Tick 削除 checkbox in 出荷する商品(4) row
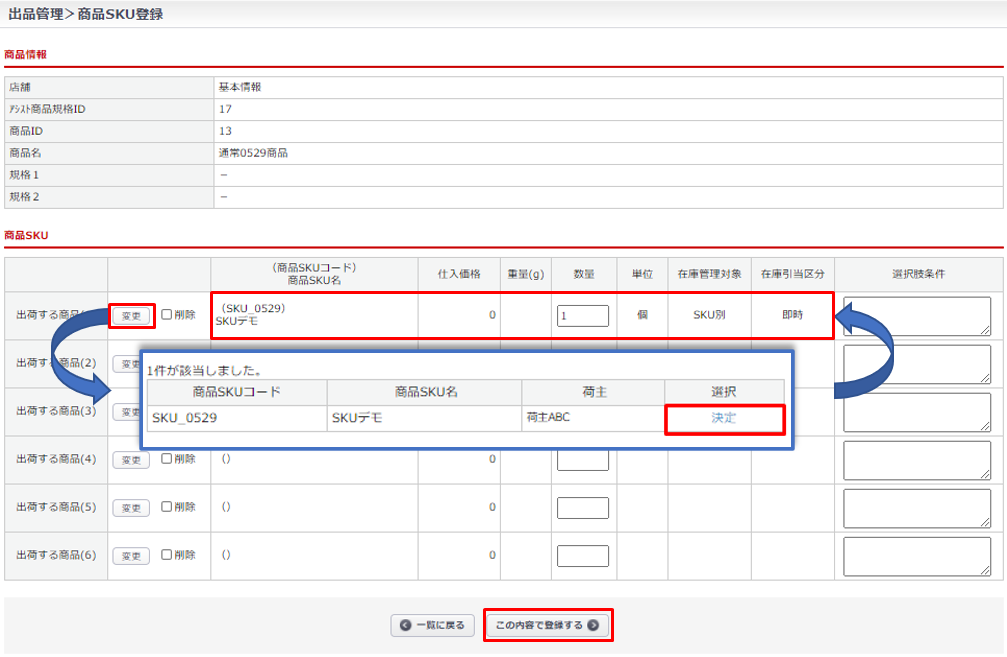The width and height of the screenshot is (1007, 657). pyautogui.click(x=166, y=459)
